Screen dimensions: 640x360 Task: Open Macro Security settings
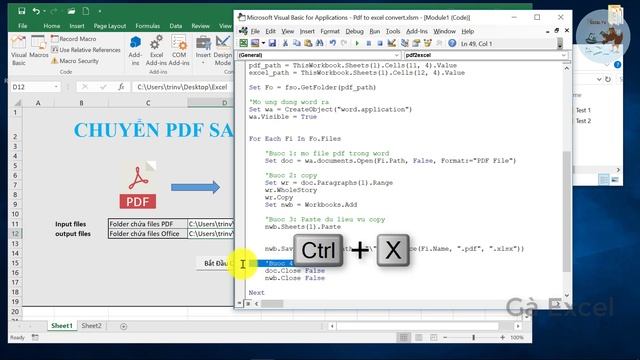pyautogui.click(x=75, y=61)
